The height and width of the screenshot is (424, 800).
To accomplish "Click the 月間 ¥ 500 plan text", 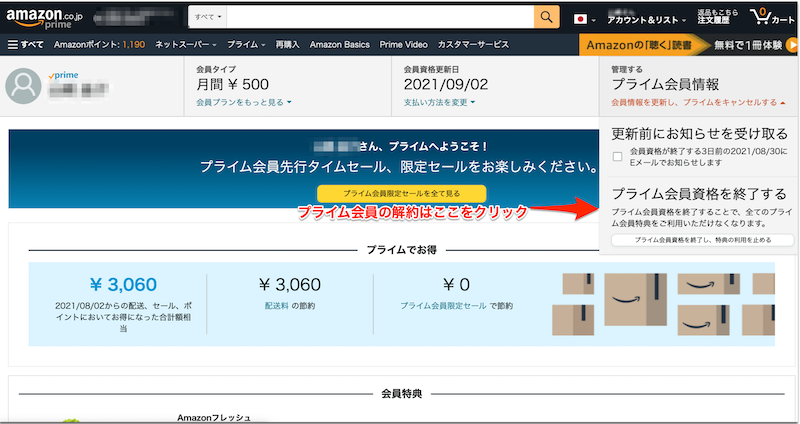I will coord(232,85).
